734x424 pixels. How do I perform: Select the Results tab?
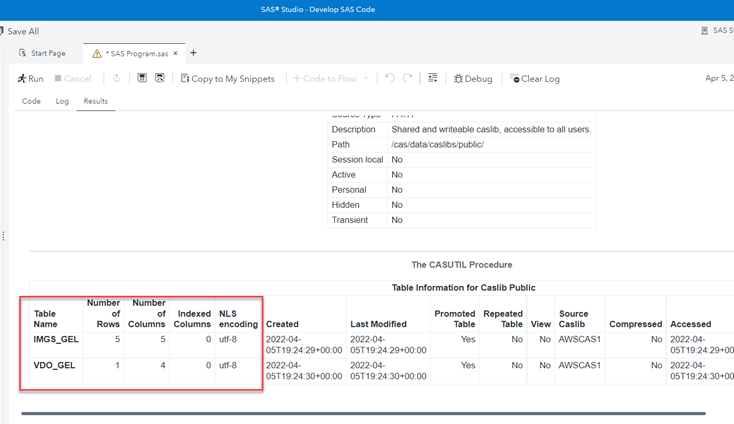(x=96, y=101)
